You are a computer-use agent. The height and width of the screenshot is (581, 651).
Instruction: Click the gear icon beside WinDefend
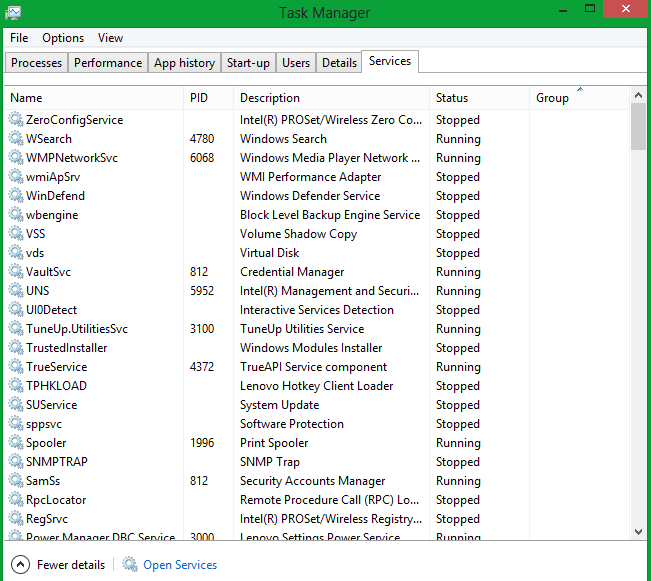pos(16,195)
